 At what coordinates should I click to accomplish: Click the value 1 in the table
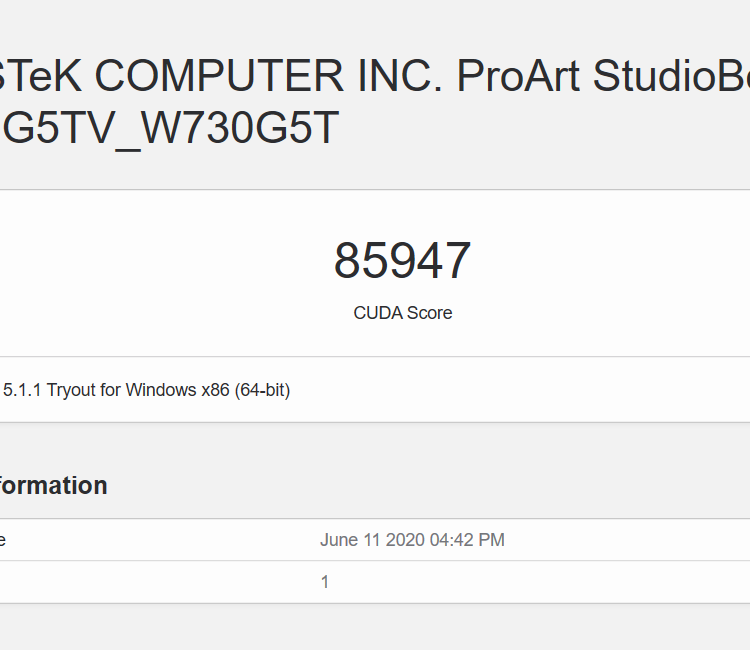tap(325, 582)
